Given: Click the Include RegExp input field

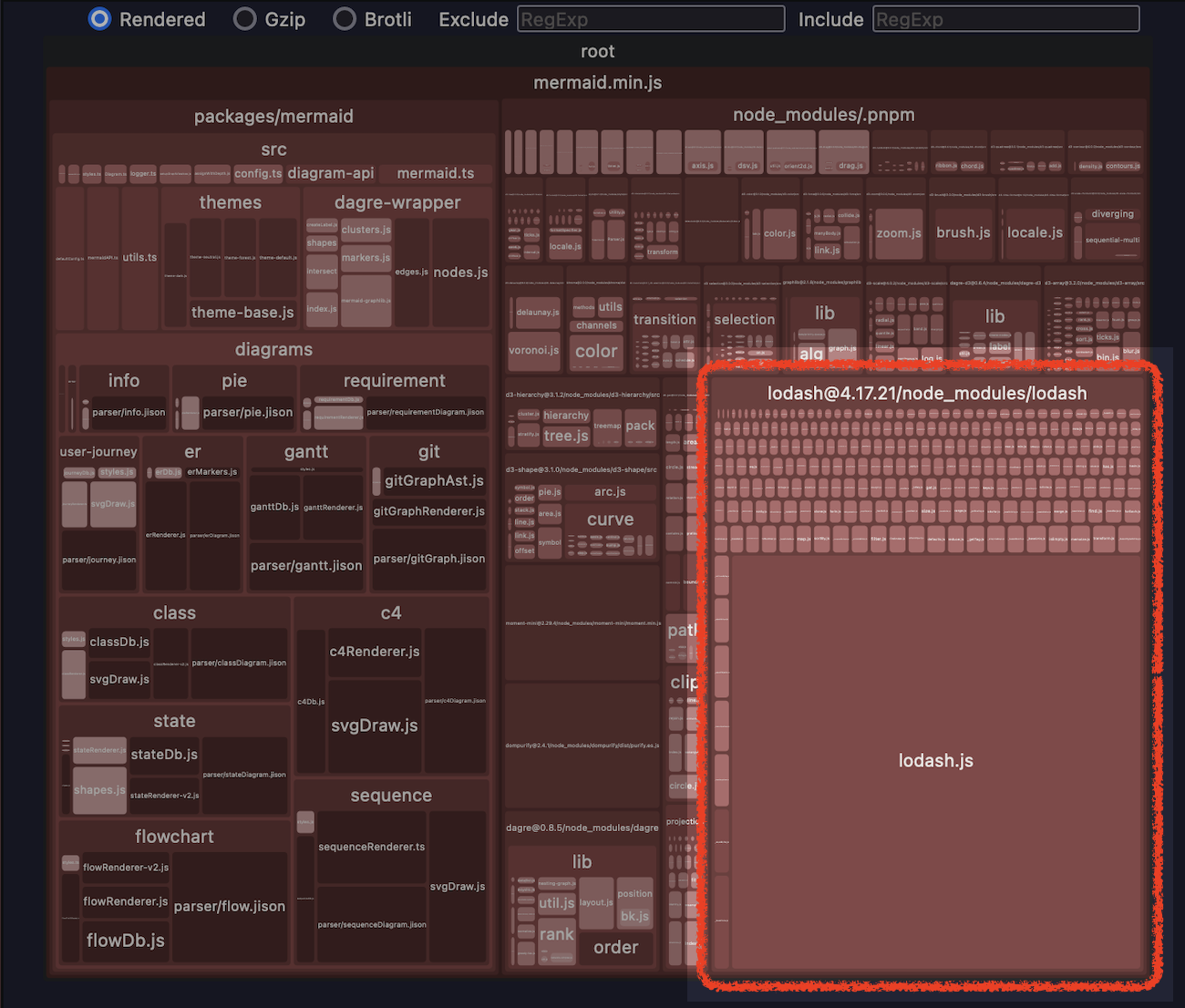Looking at the screenshot, I should coord(1005,19).
